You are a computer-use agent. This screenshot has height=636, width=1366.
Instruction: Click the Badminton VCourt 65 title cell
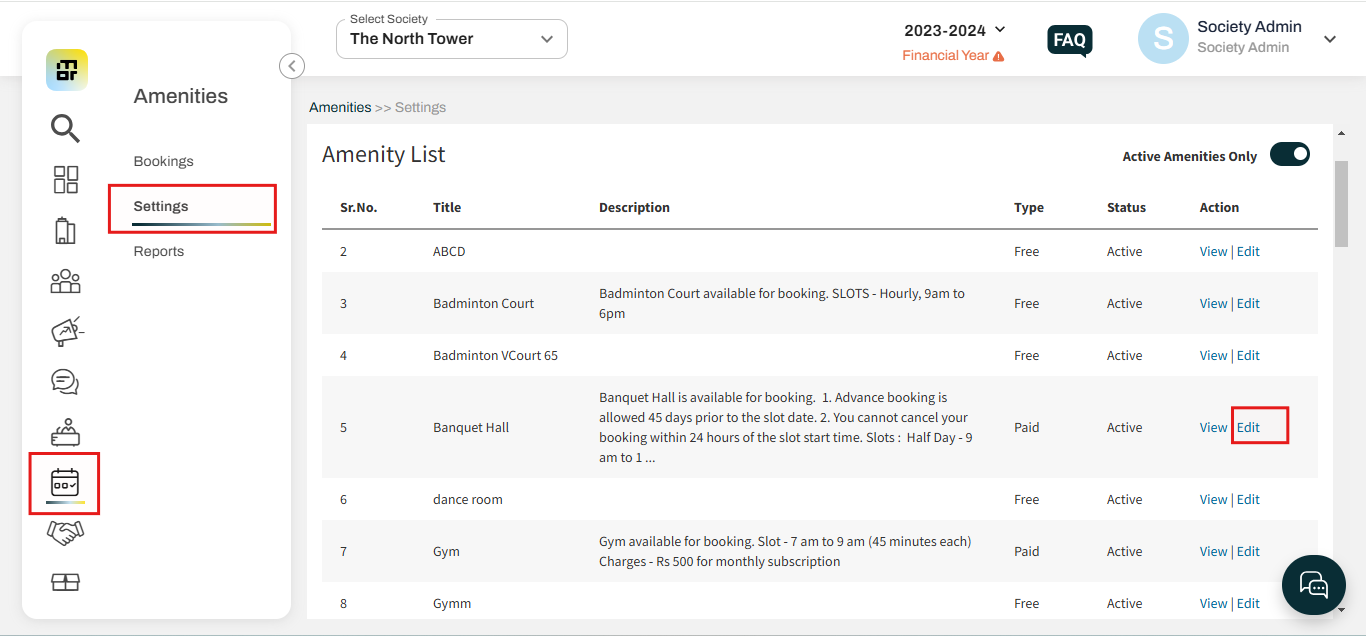496,355
